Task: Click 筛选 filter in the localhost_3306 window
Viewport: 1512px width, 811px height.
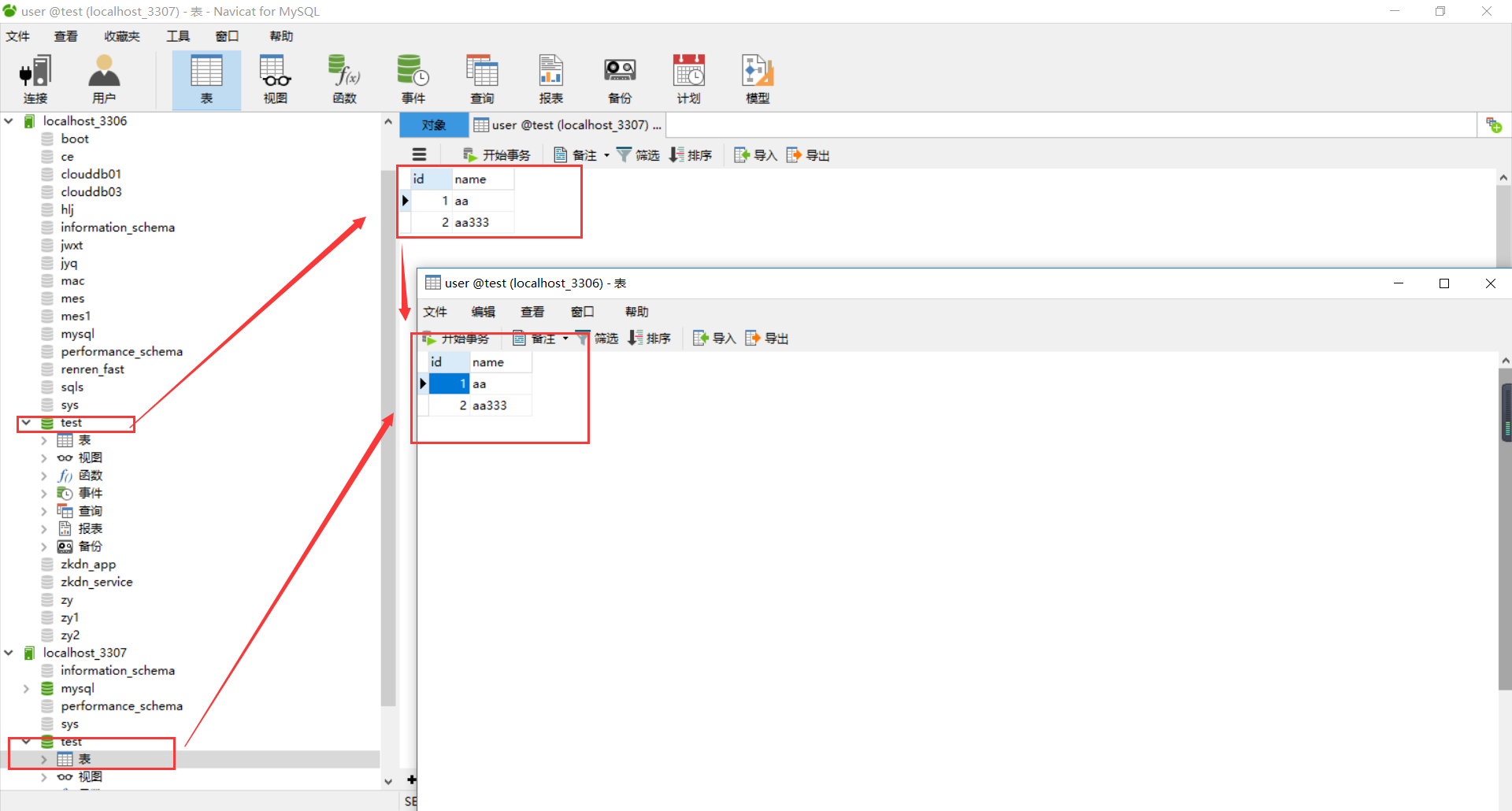Action: point(597,339)
